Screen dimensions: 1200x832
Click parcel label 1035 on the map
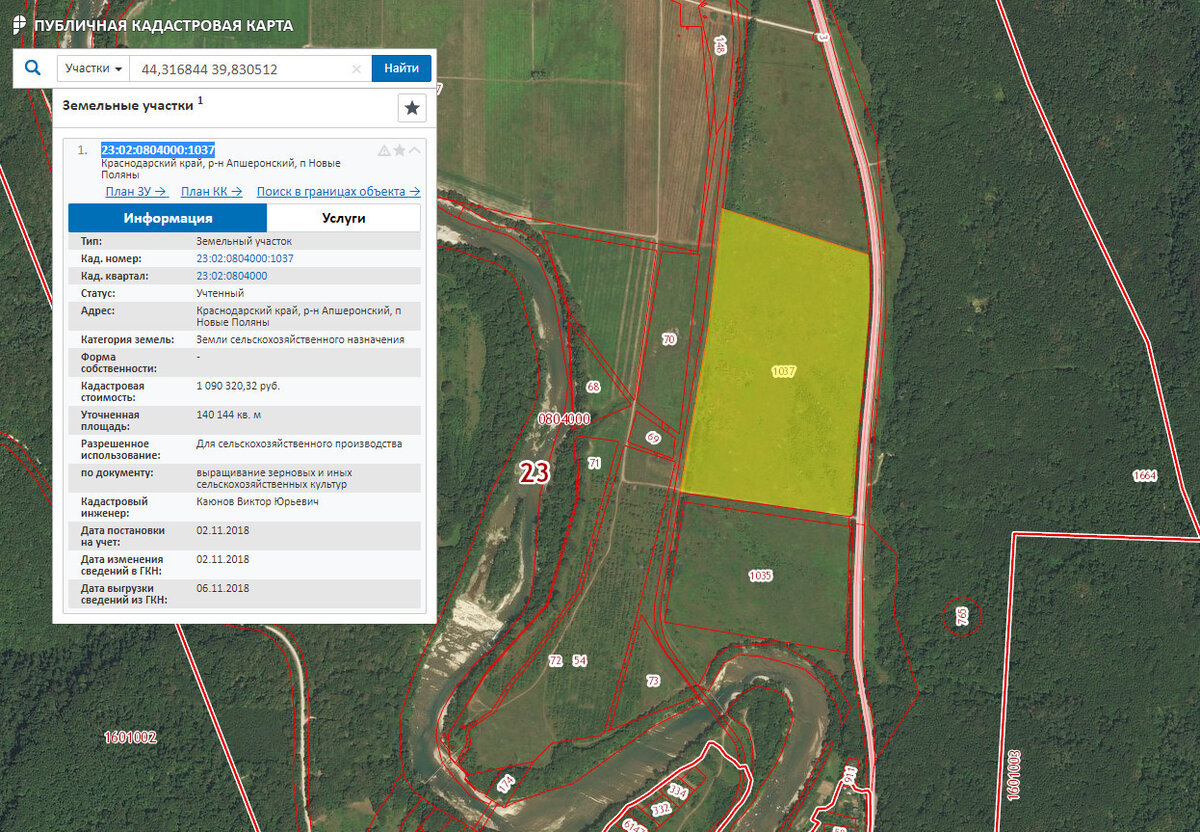click(x=760, y=576)
